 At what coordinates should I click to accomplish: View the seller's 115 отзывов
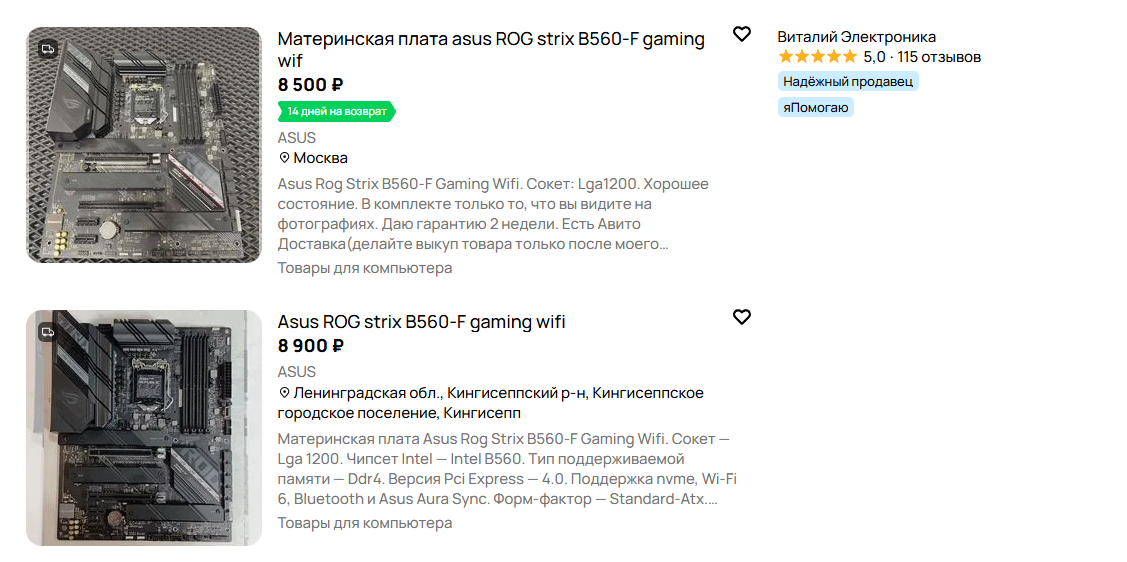tap(939, 57)
